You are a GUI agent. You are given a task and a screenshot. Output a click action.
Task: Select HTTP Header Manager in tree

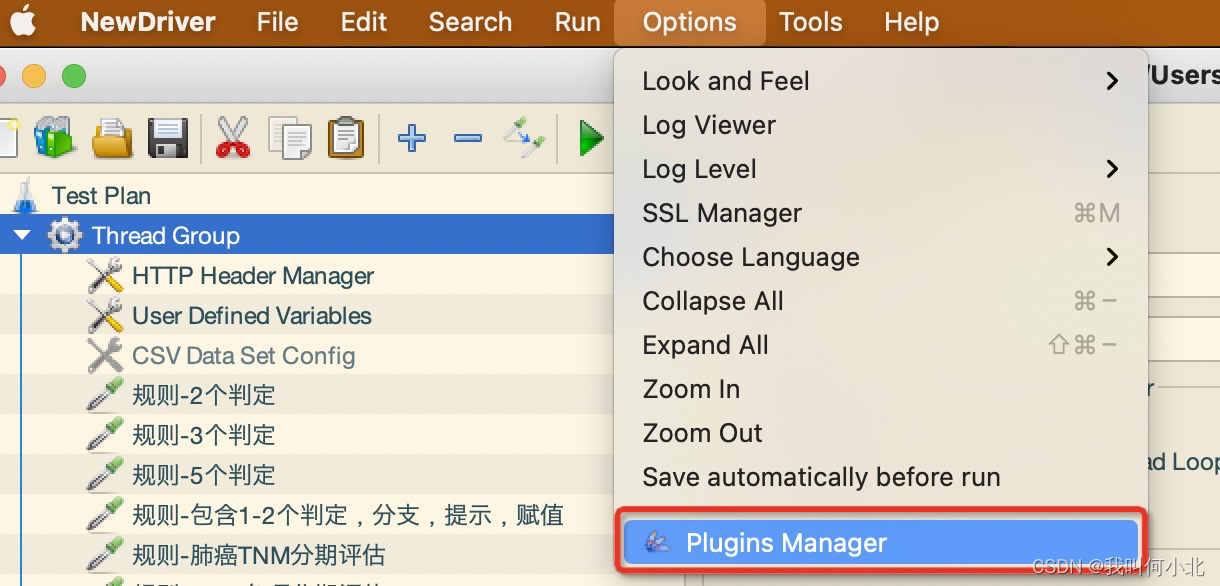pyautogui.click(x=253, y=276)
